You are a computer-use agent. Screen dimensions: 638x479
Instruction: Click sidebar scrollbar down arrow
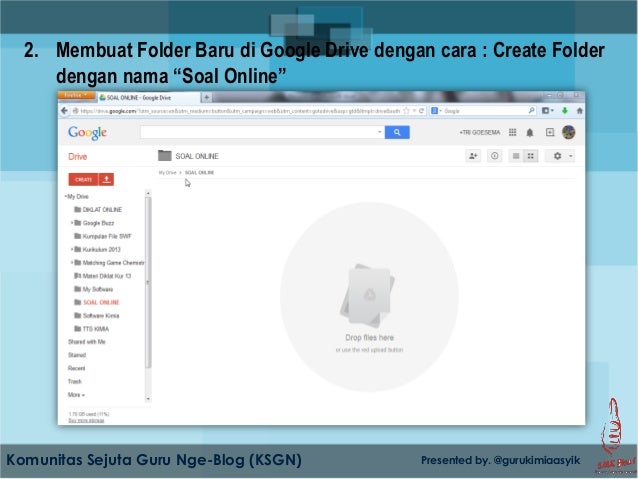[148, 399]
